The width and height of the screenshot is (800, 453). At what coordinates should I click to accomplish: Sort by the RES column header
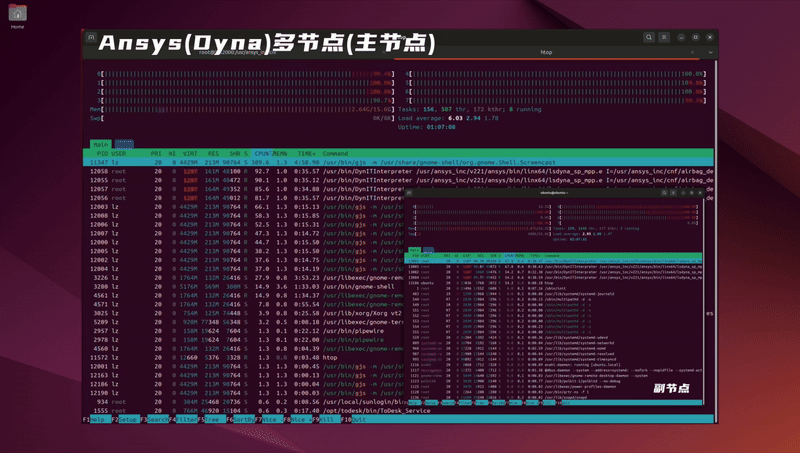pyautogui.click(x=213, y=154)
